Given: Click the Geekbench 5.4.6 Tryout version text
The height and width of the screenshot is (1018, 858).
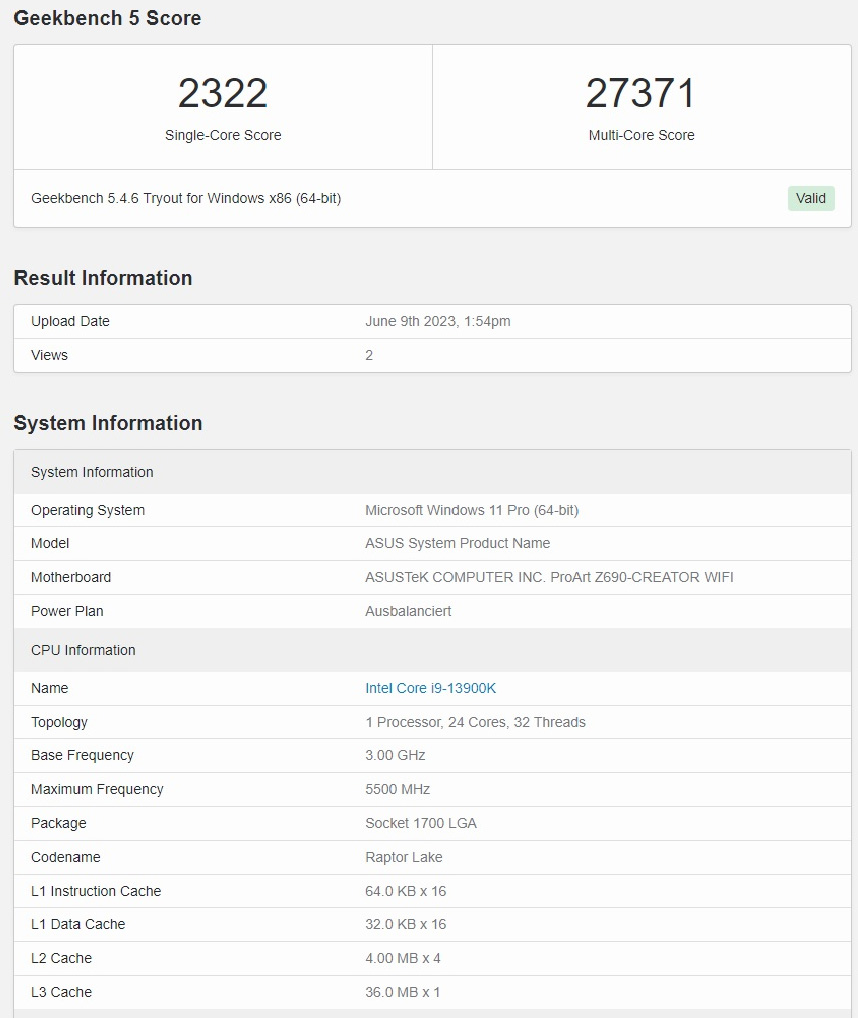Looking at the screenshot, I should click(186, 198).
